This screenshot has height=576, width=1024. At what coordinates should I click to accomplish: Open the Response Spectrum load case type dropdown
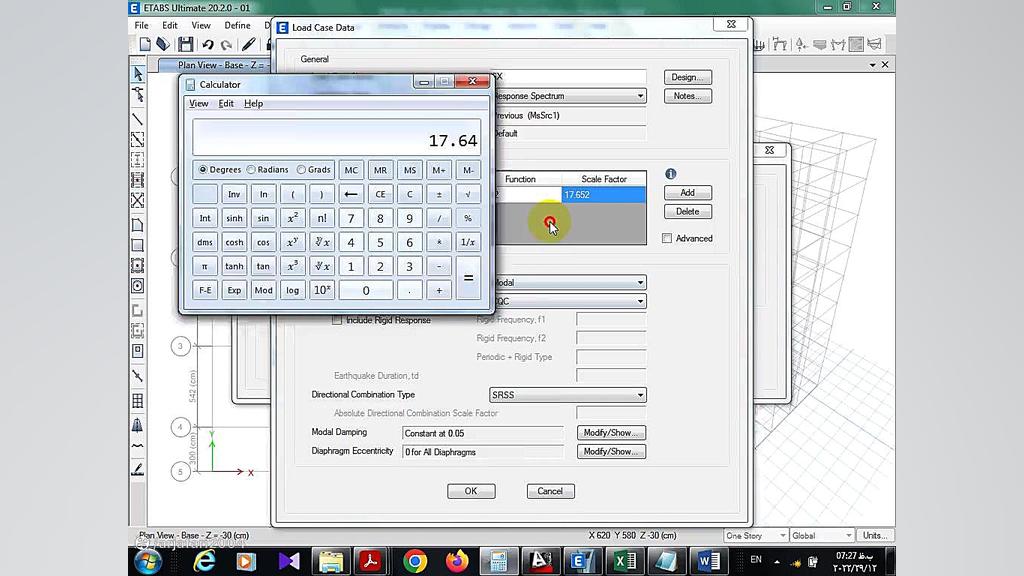640,96
